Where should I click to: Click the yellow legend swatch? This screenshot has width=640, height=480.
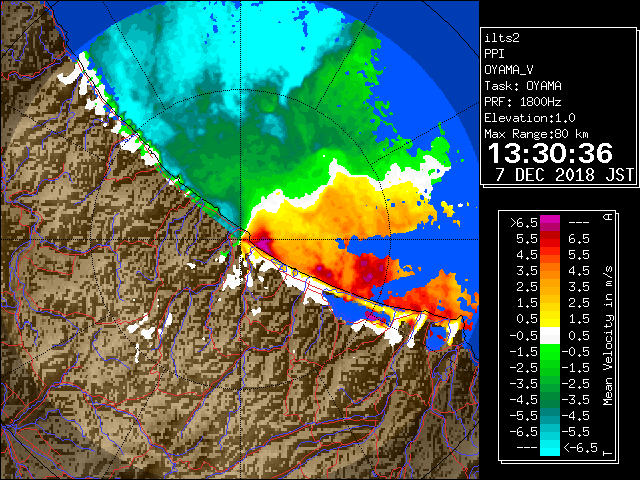pyautogui.click(x=550, y=319)
